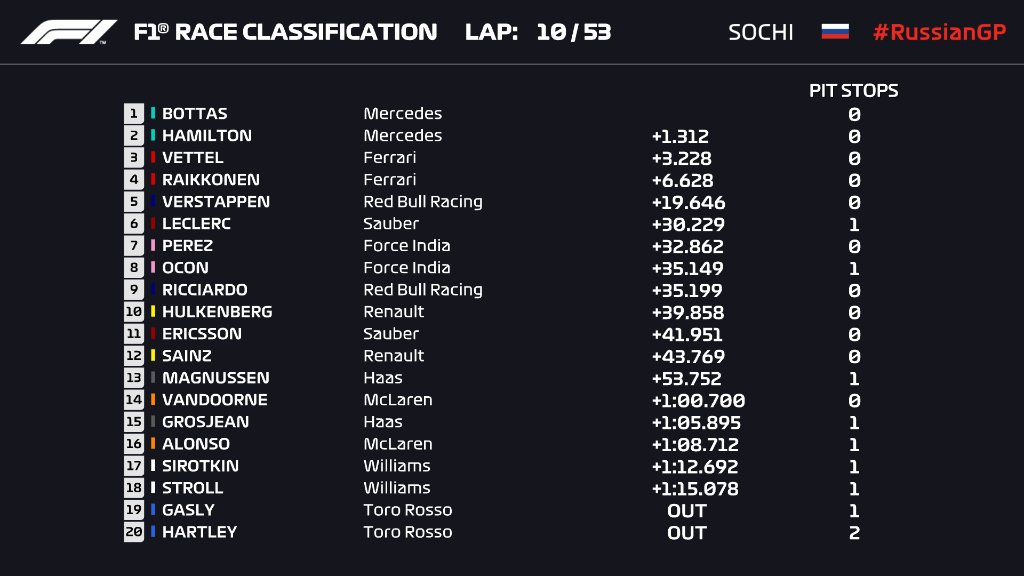Select the yellow team stripe beside HULKENBERG
1024x576 pixels.
pos(153,312)
